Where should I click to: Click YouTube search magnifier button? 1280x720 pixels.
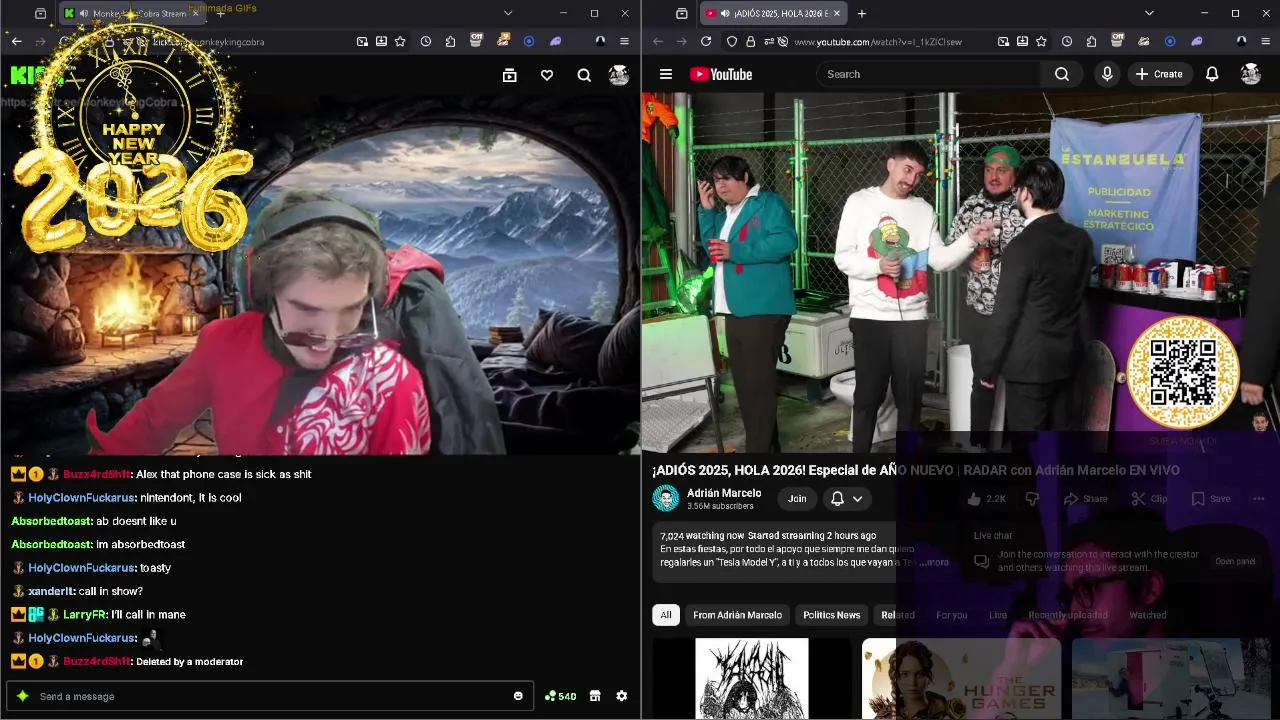1062,74
